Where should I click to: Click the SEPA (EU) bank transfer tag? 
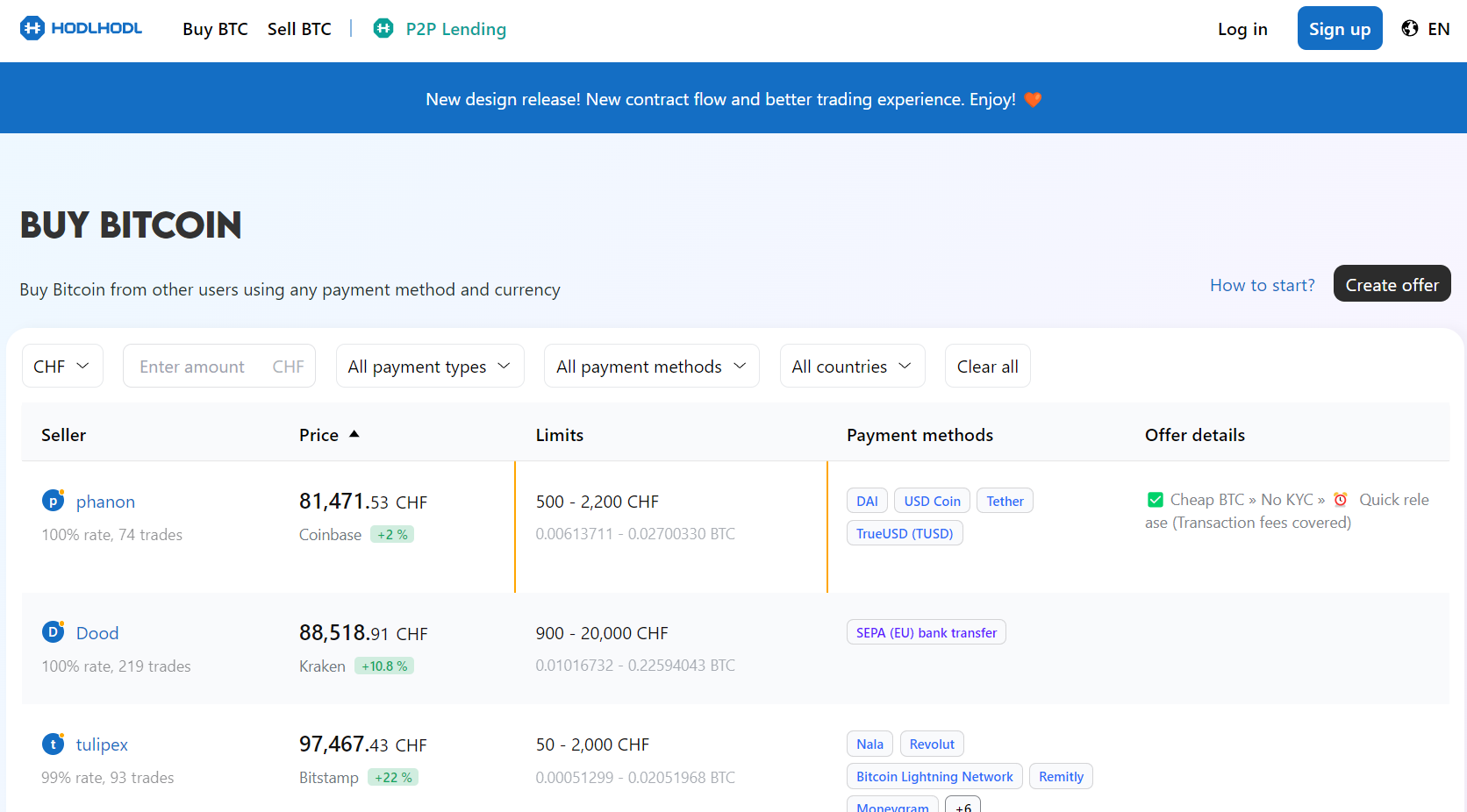[x=927, y=632]
